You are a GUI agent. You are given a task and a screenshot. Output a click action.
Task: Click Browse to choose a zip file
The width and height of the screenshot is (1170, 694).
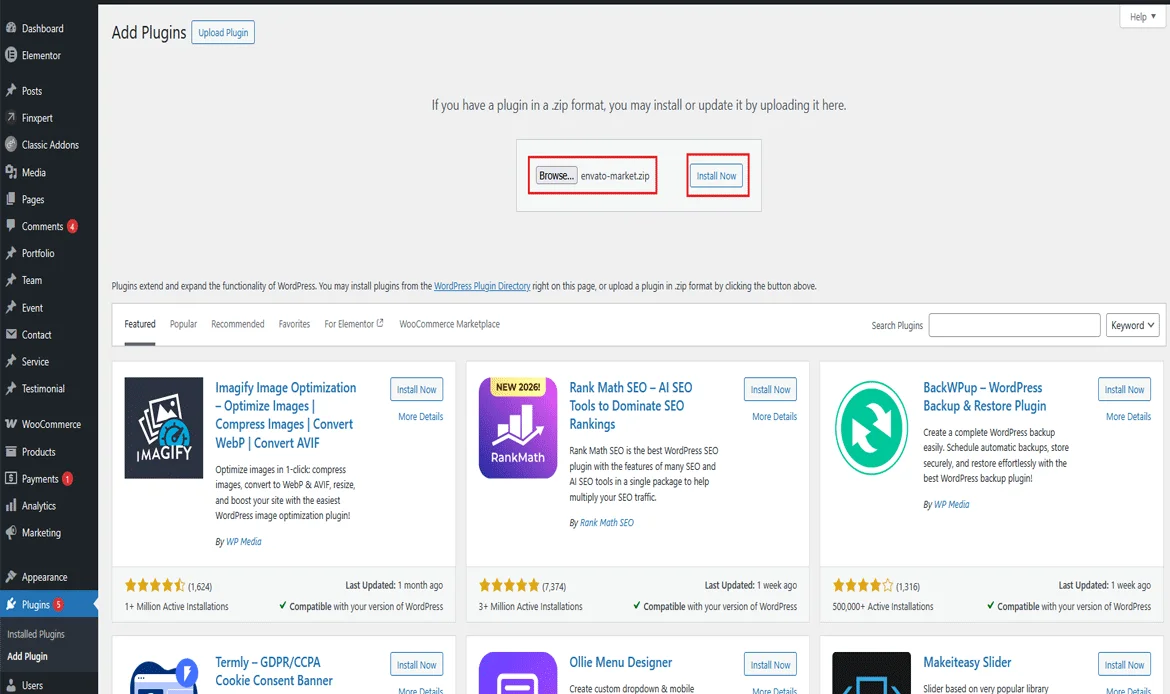[556, 175]
